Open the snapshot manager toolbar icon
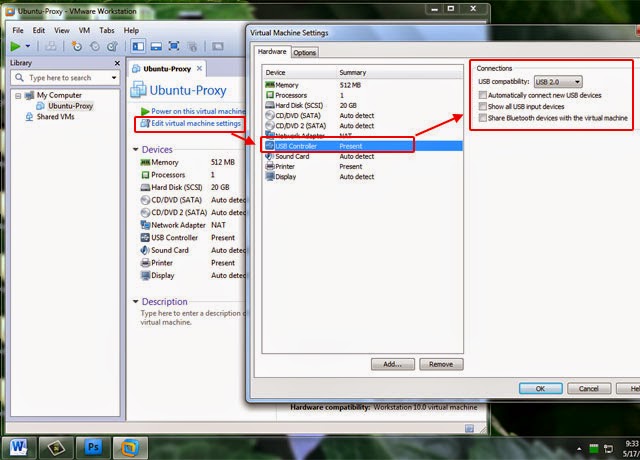Viewport: 640px width, 460px height. 112,47
